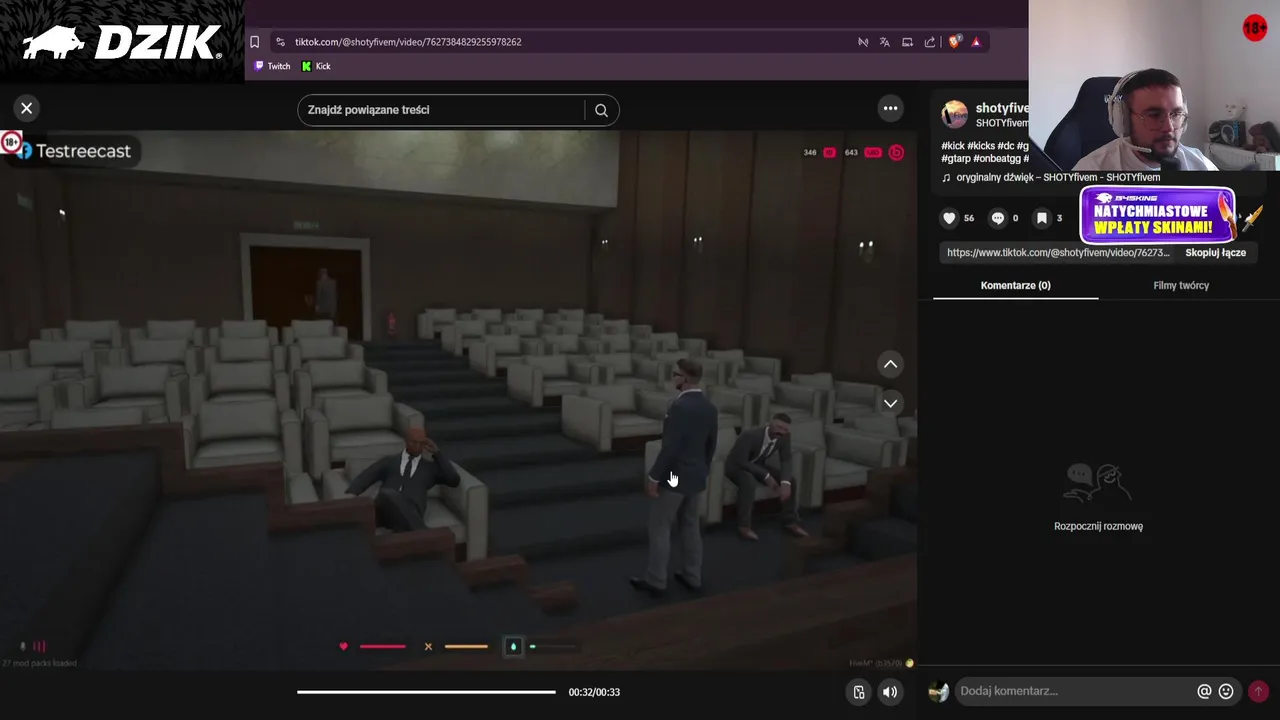
Task: Open the shotyfivem profile avatar
Action: coord(955,114)
